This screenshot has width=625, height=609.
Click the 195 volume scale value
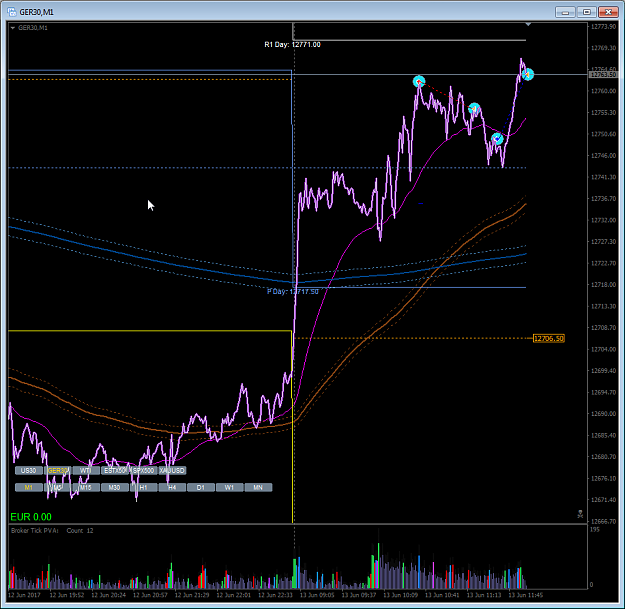pyautogui.click(x=594, y=530)
